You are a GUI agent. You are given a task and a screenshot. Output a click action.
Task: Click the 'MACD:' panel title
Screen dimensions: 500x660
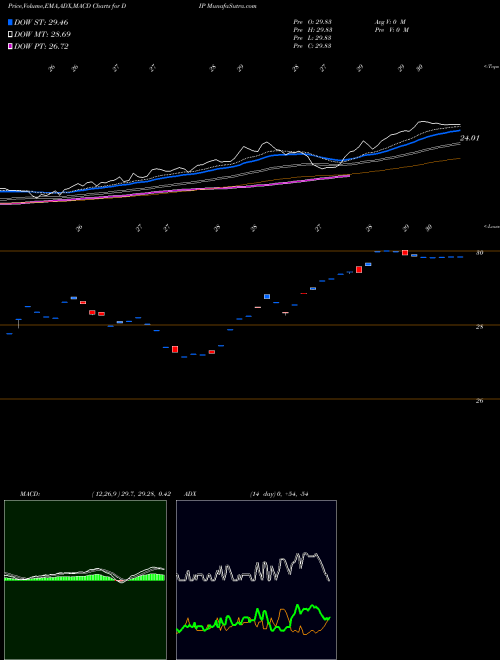(29, 494)
